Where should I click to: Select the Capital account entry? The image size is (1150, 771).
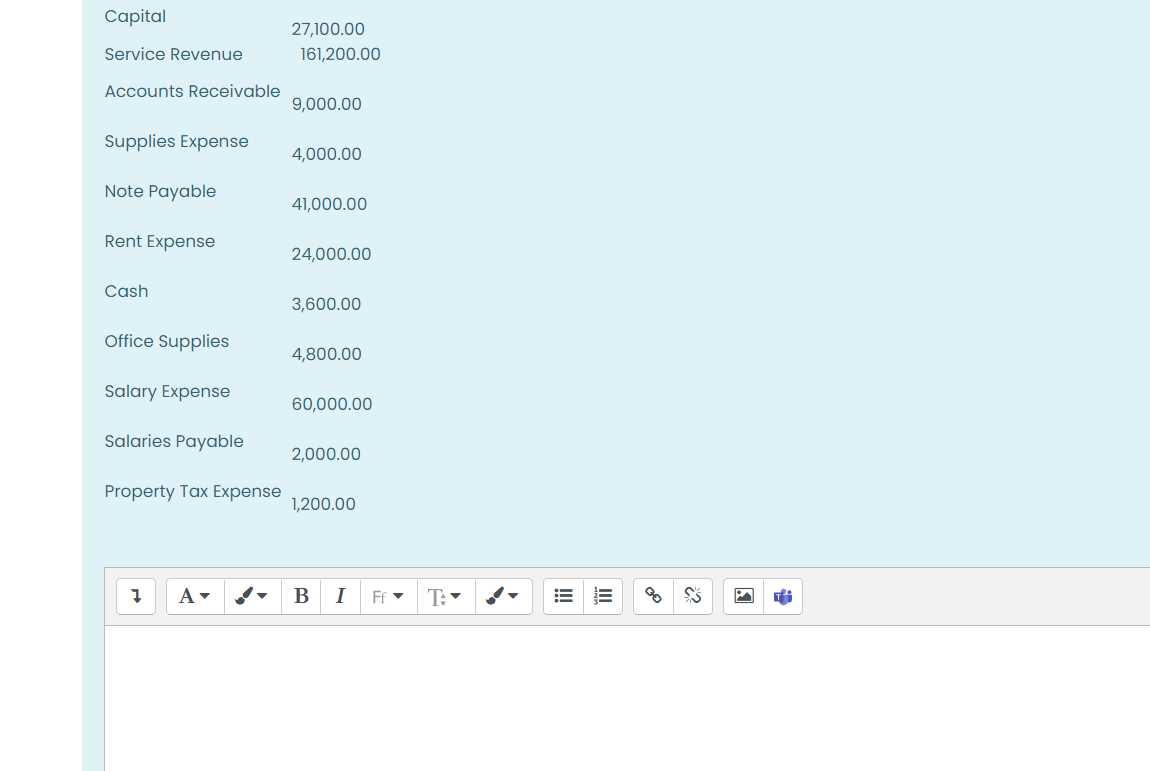point(135,16)
